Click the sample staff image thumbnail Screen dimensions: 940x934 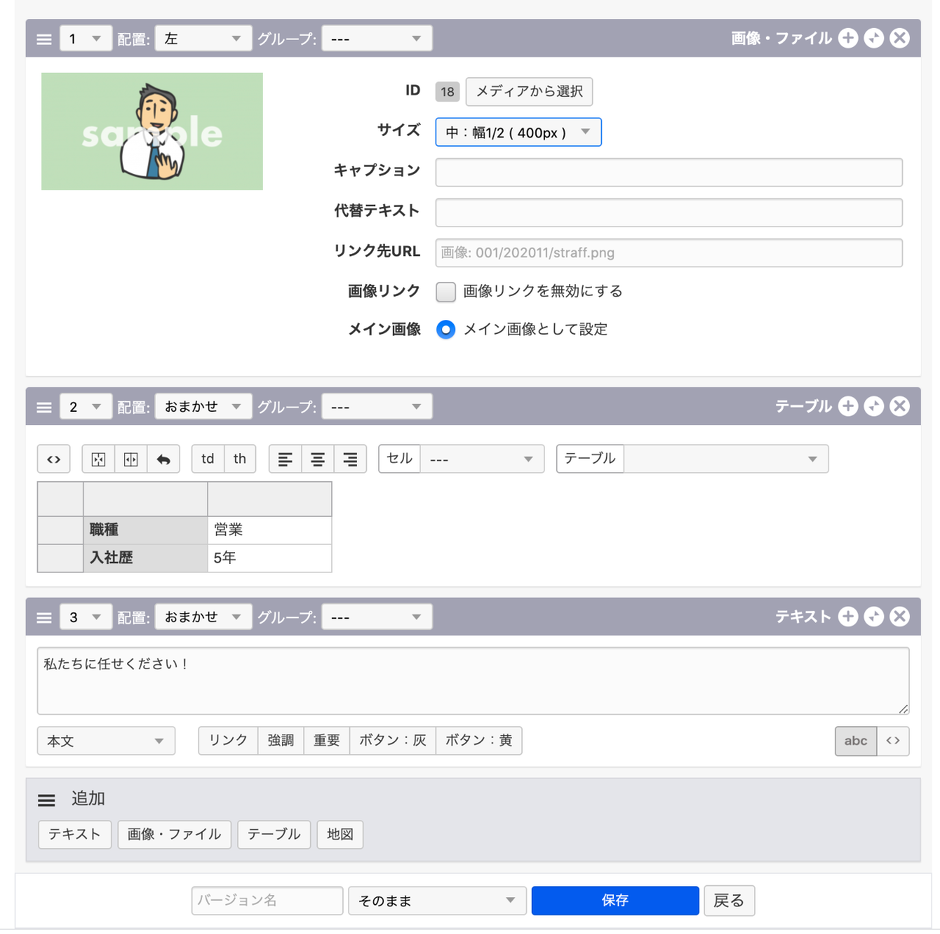pos(151,131)
